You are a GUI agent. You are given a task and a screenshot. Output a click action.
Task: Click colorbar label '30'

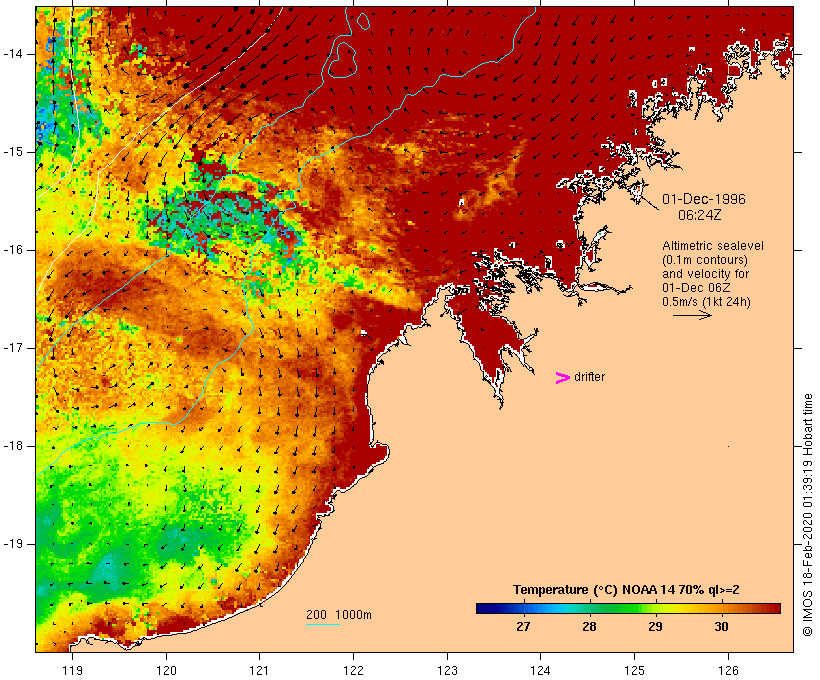click(x=721, y=627)
